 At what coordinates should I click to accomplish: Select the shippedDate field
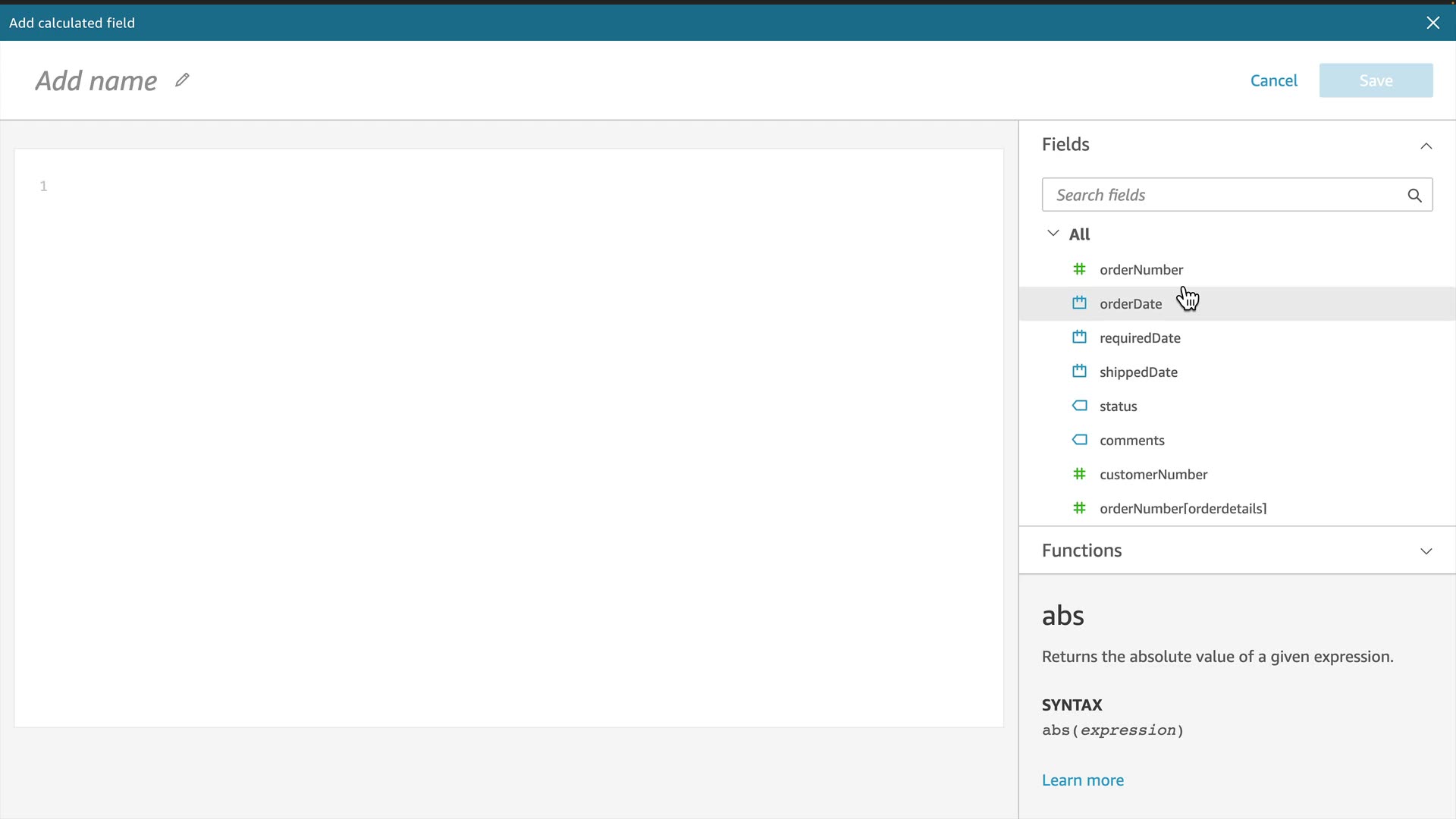[1137, 372]
